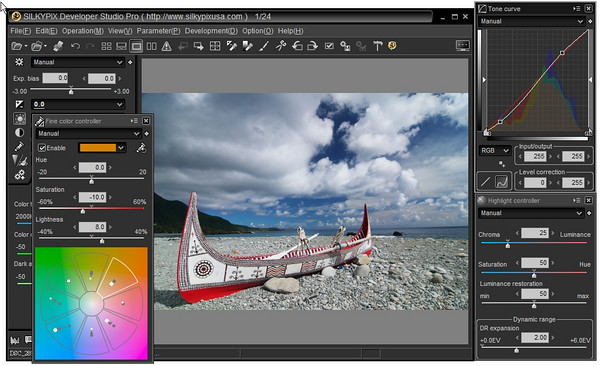Open Fine color controller Manual dropdown

pos(88,133)
